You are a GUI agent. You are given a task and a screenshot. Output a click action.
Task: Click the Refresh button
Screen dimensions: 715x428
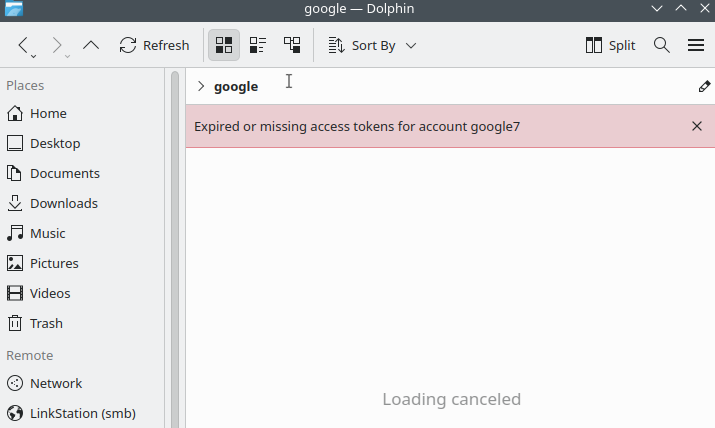[154, 45]
